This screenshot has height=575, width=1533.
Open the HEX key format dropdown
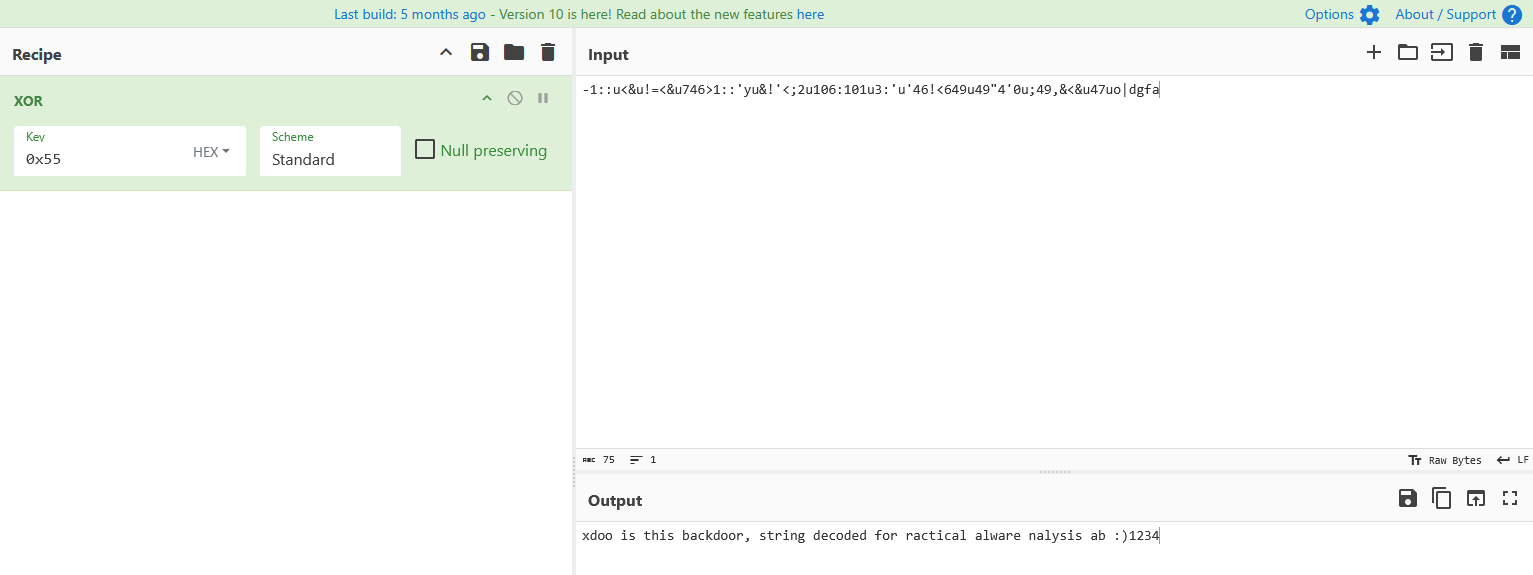click(x=211, y=152)
